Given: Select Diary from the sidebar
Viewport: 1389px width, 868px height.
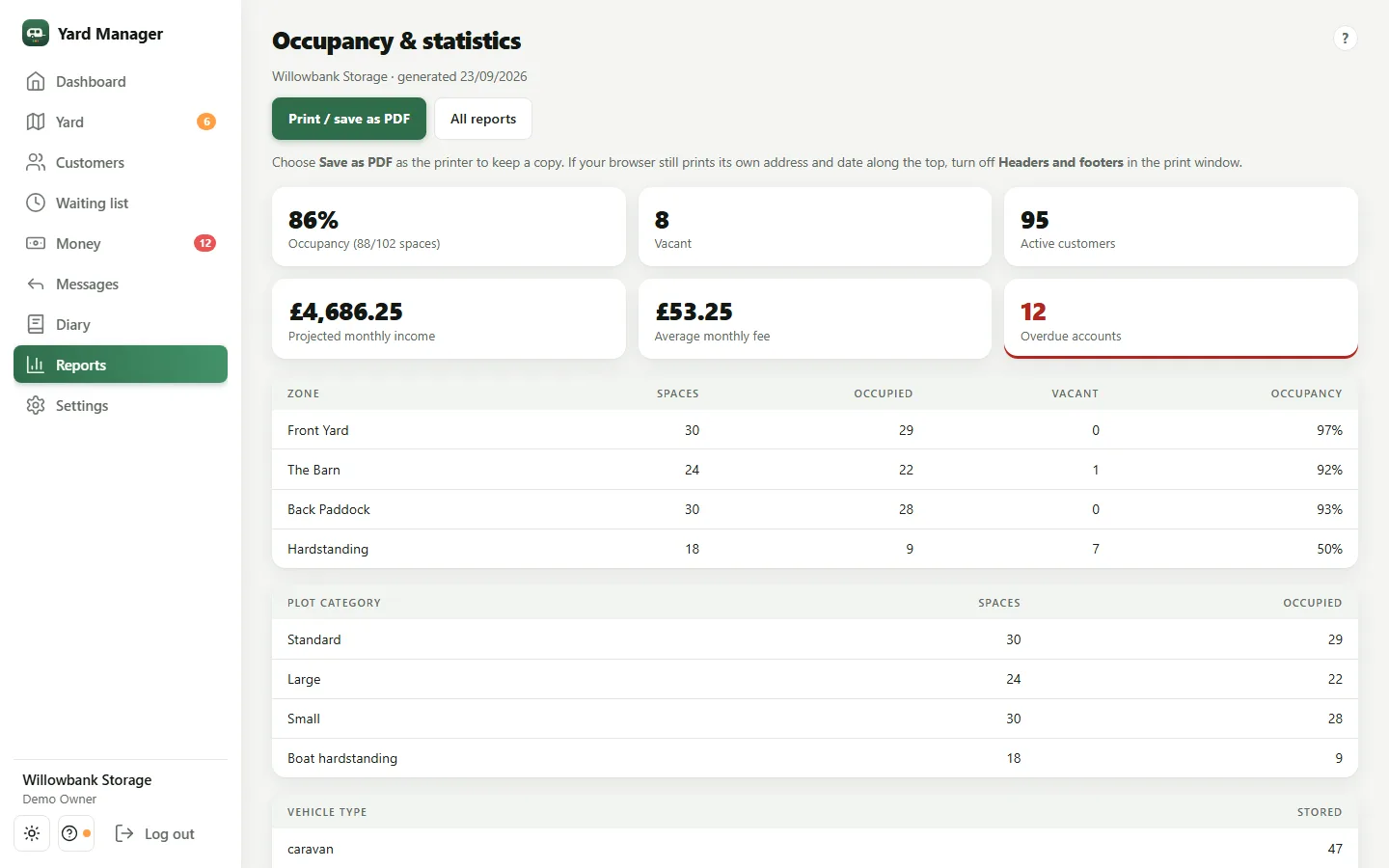Looking at the screenshot, I should click(121, 325).
